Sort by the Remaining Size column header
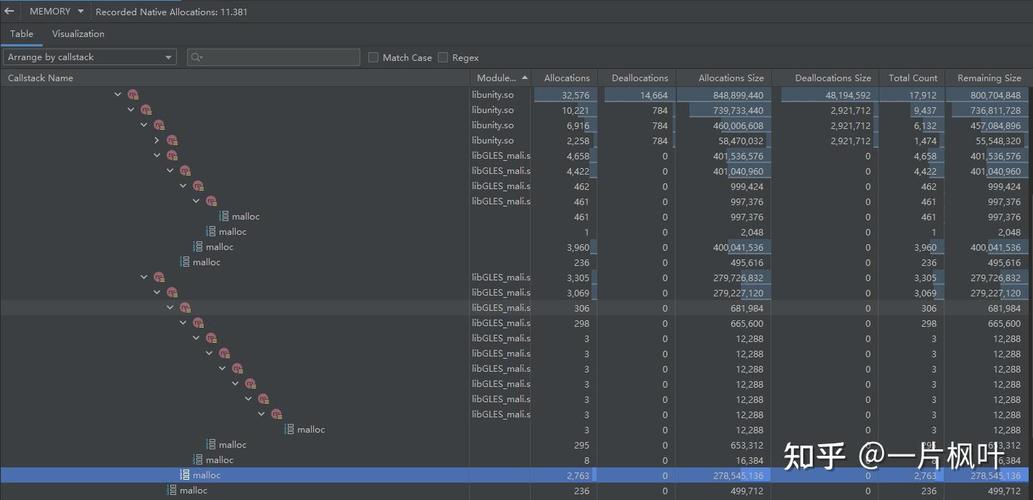 (989, 78)
